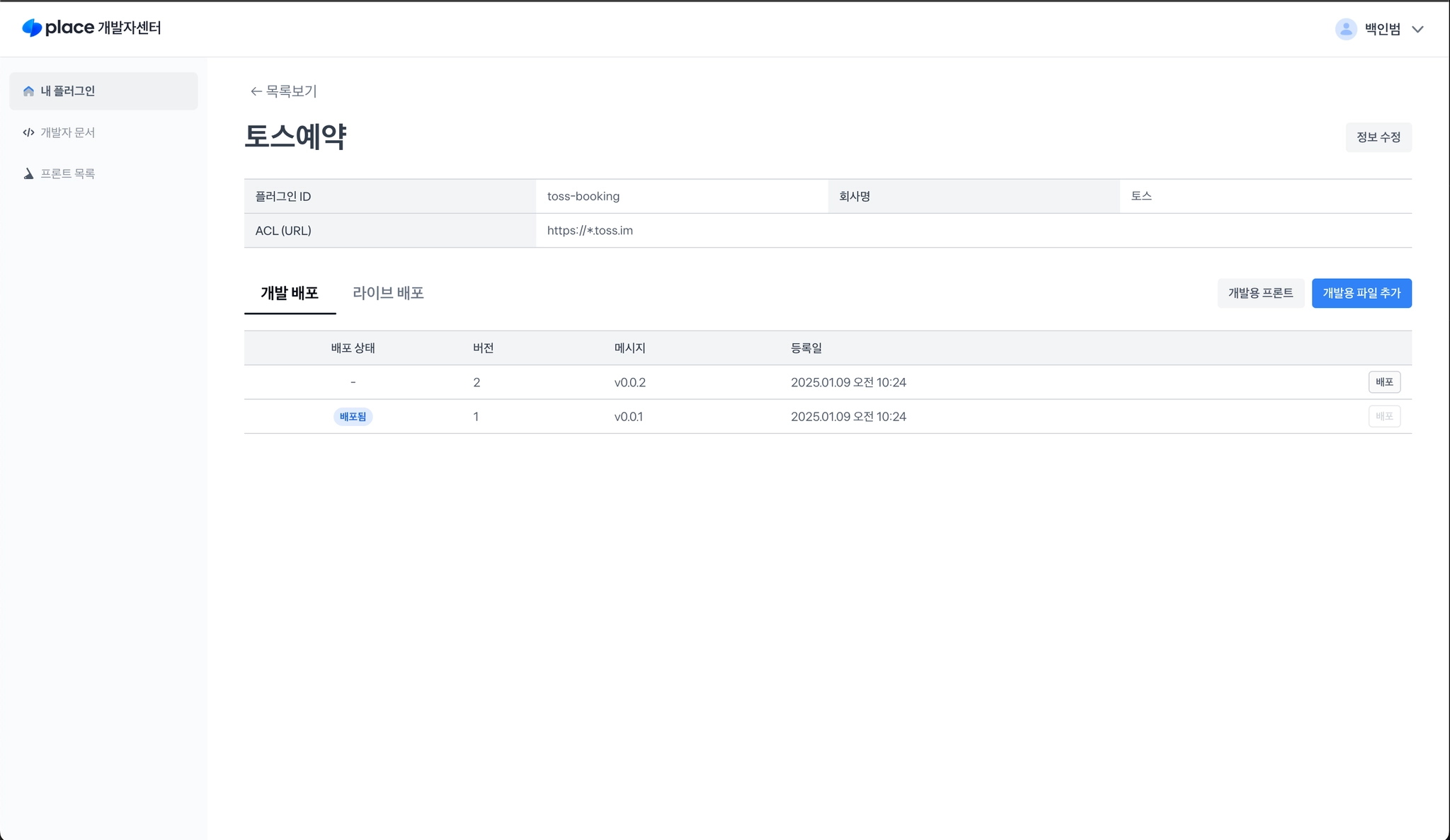Image resolution: width=1450 pixels, height=840 pixels.
Task: Click the back arrow next to 목록보기
Action: (256, 91)
